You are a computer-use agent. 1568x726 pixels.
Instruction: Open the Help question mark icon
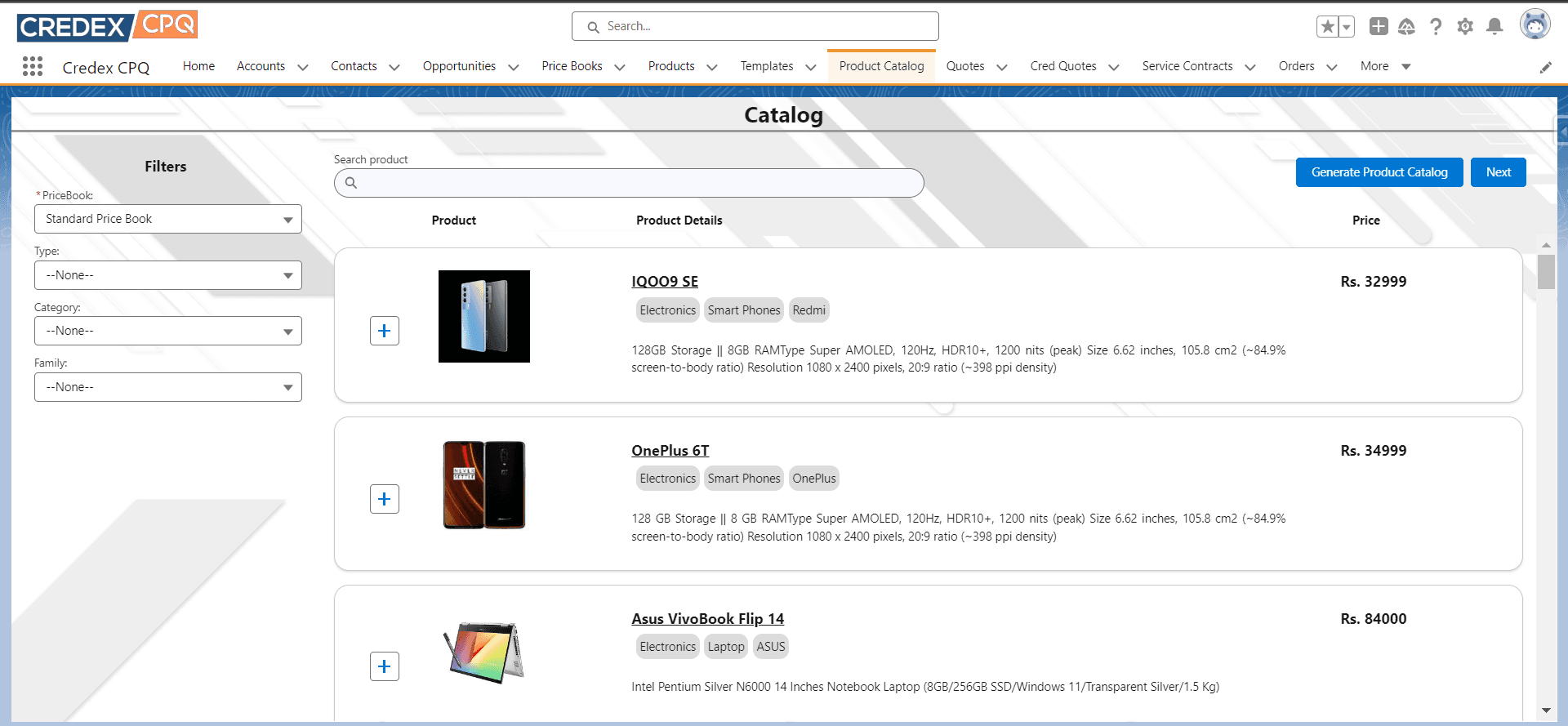click(x=1436, y=27)
